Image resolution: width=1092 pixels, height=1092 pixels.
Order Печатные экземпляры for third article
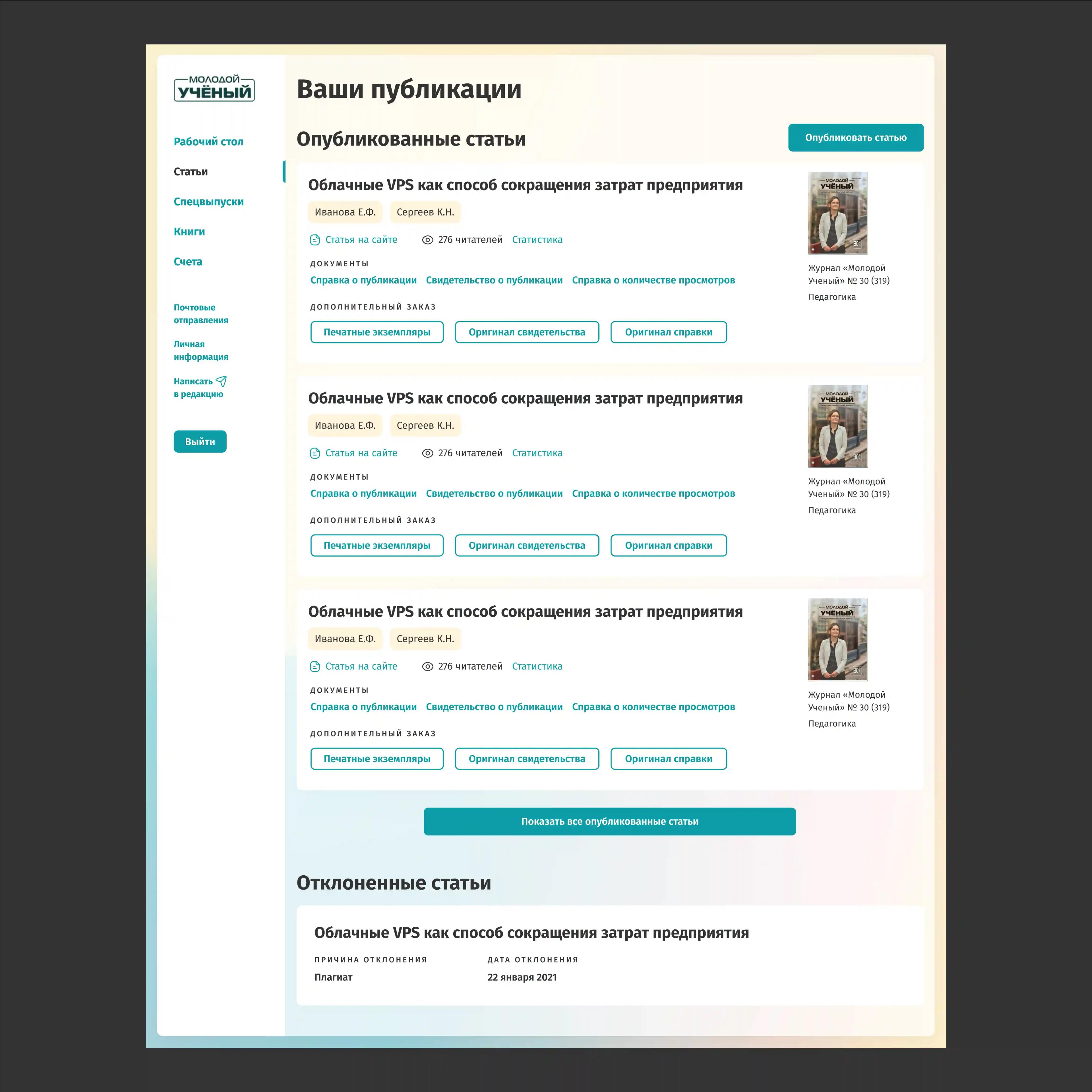point(377,759)
